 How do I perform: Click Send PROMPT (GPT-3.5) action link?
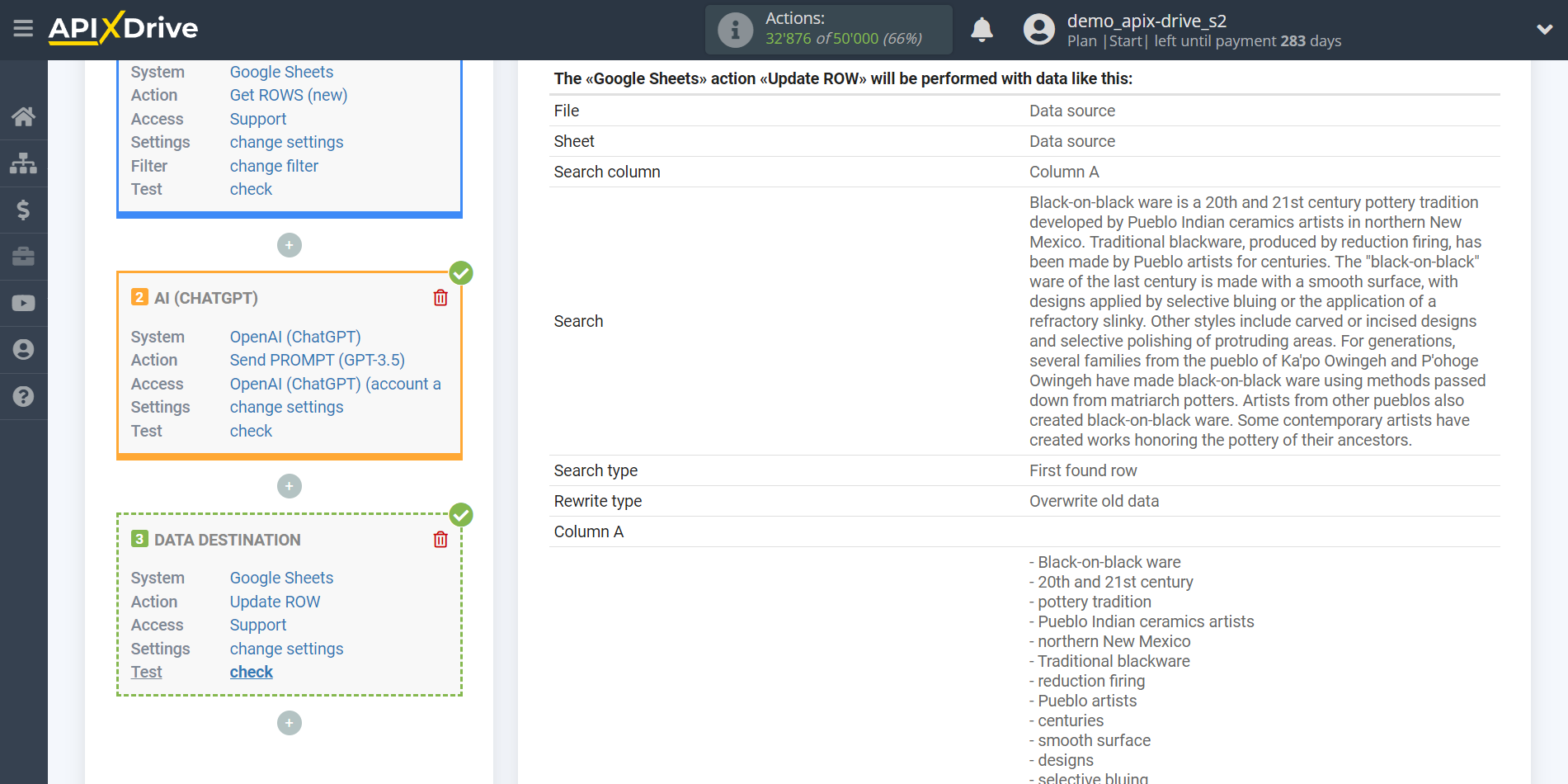318,360
